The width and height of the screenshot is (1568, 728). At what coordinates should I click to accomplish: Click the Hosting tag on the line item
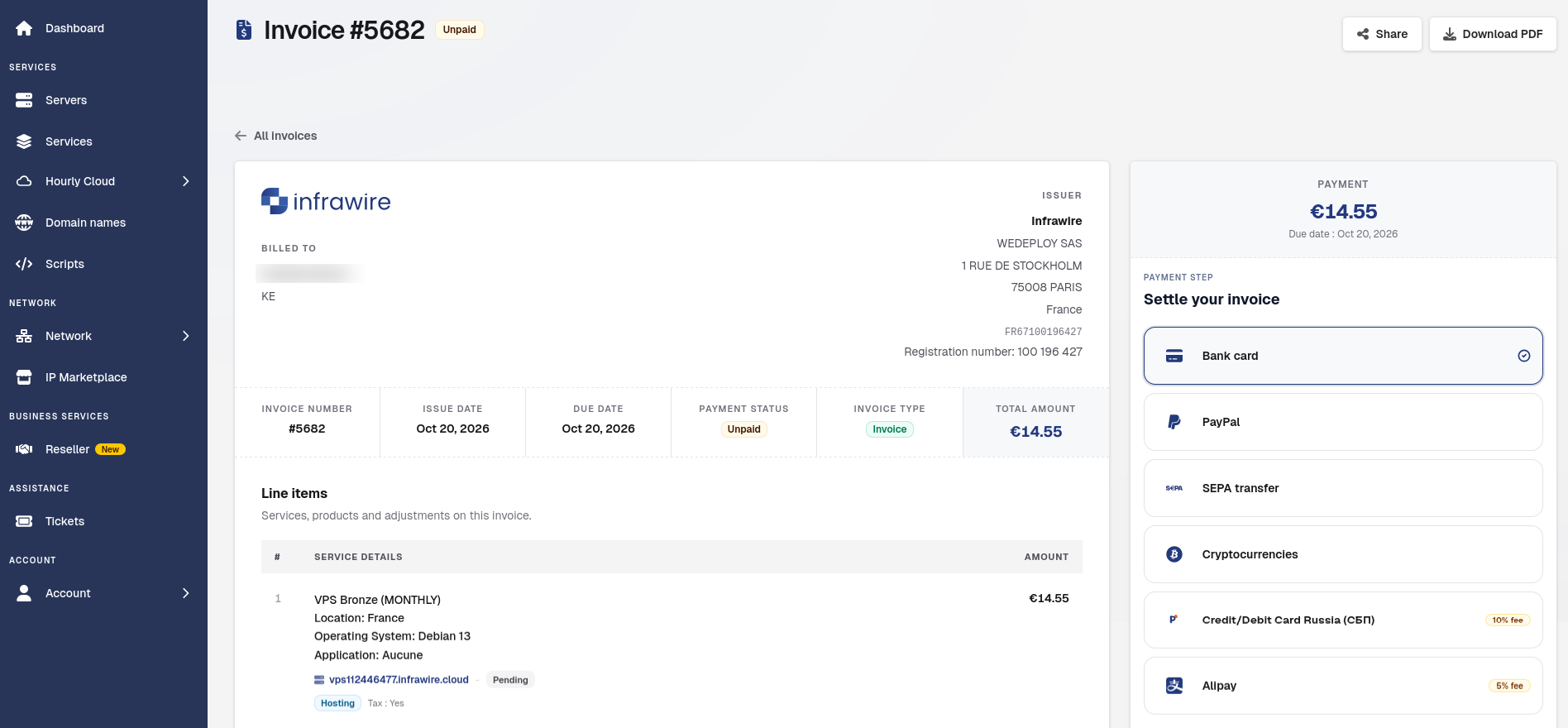337,703
